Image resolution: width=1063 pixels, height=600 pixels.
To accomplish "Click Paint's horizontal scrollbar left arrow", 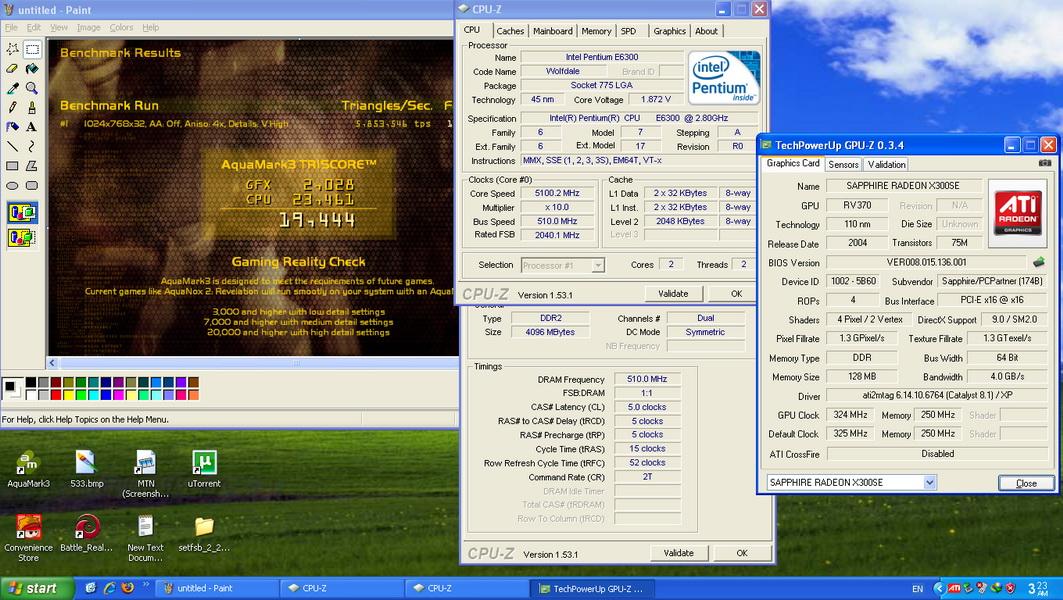I will (x=52, y=363).
